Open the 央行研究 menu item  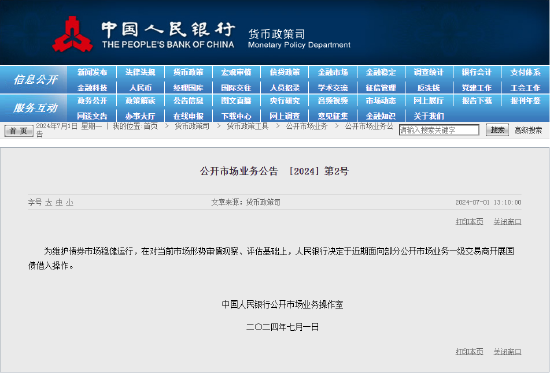[x=284, y=101]
